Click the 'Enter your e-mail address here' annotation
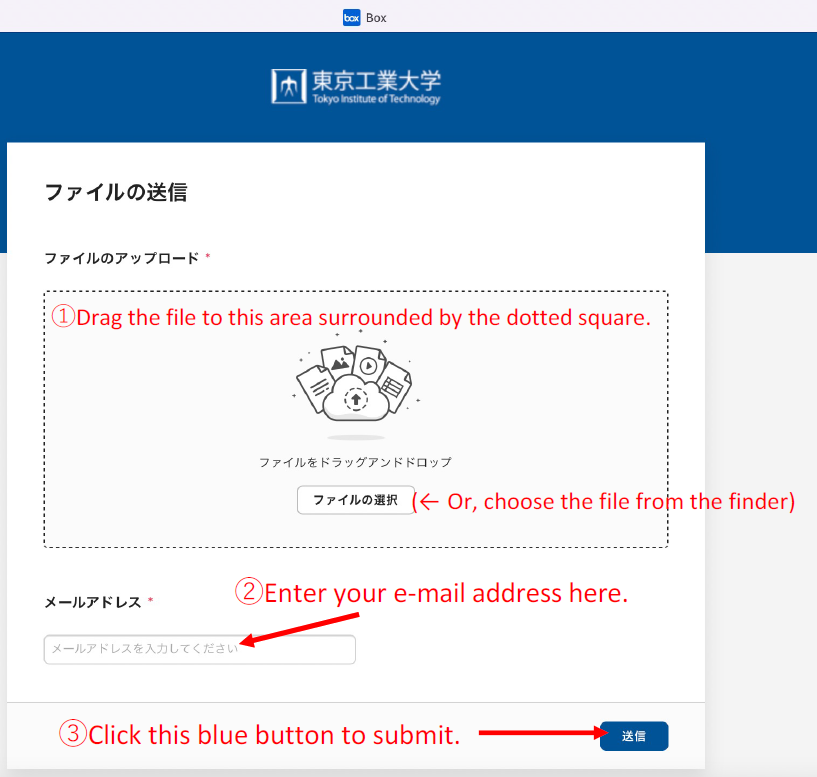817x777 pixels. coord(431,593)
